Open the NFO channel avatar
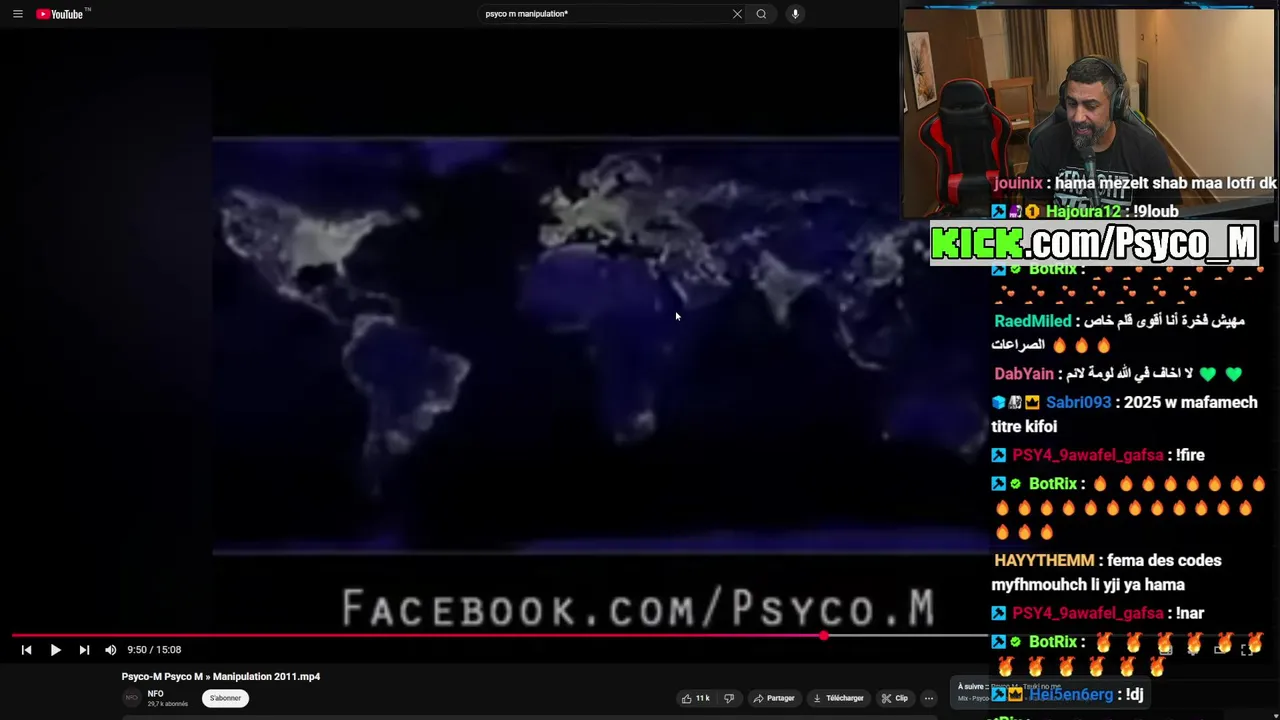Image resolution: width=1280 pixels, height=720 pixels. coord(131,698)
